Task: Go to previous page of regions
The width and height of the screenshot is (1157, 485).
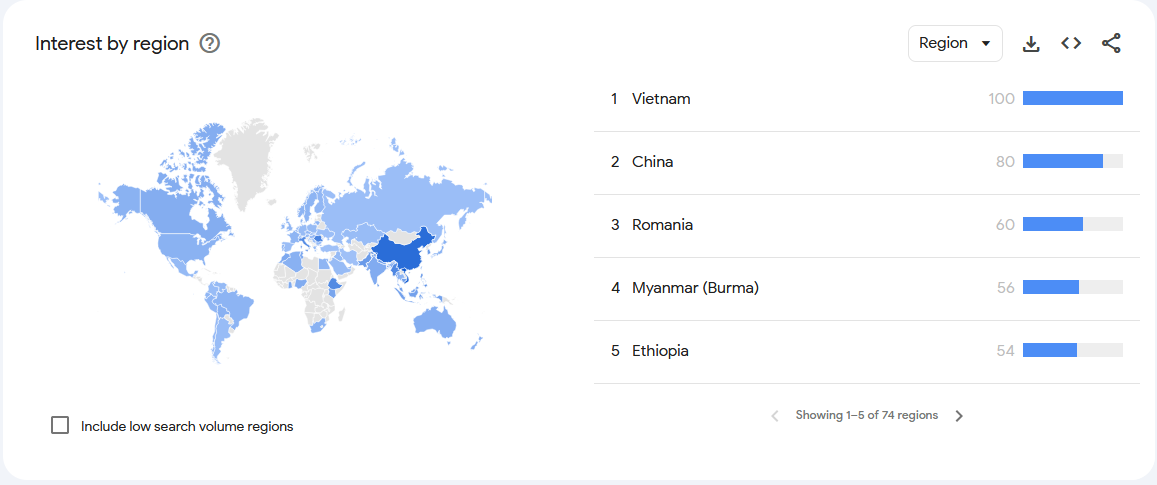Action: point(775,416)
